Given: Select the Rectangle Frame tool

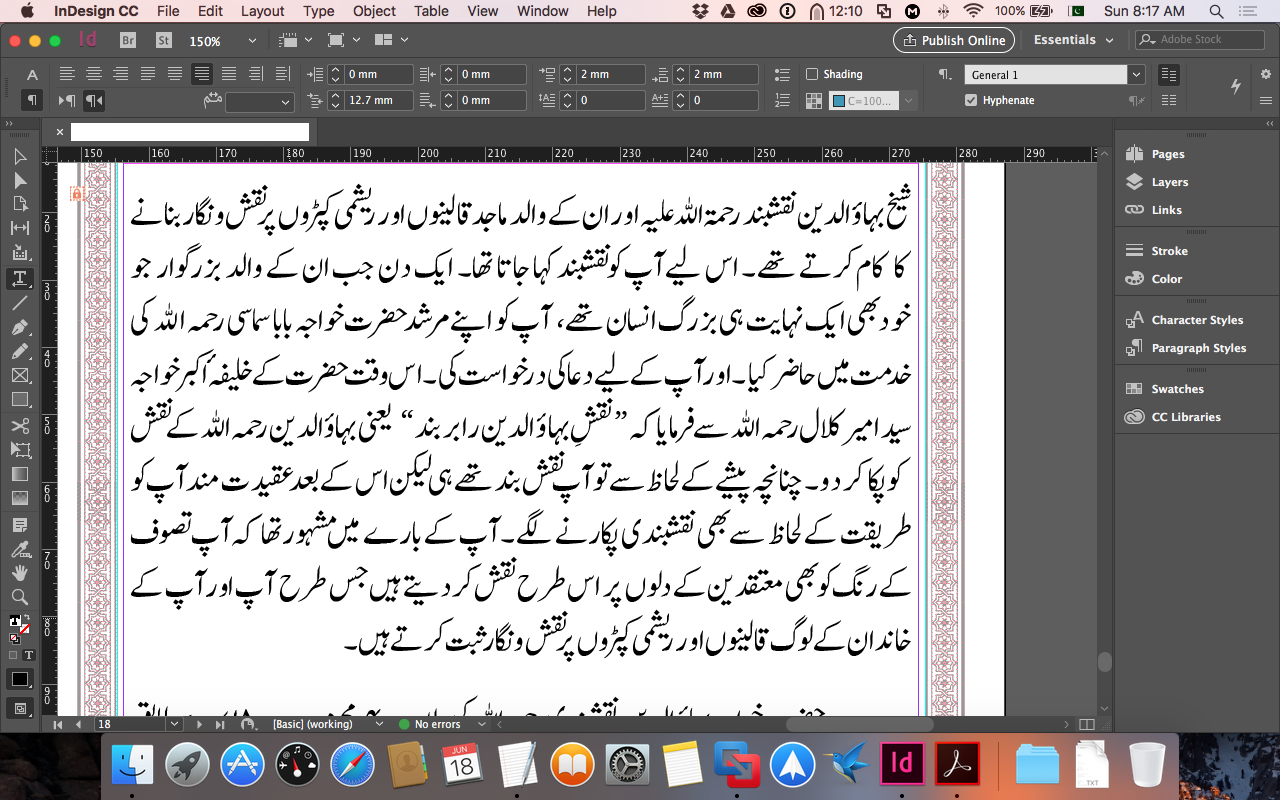Looking at the screenshot, I should pos(20,376).
